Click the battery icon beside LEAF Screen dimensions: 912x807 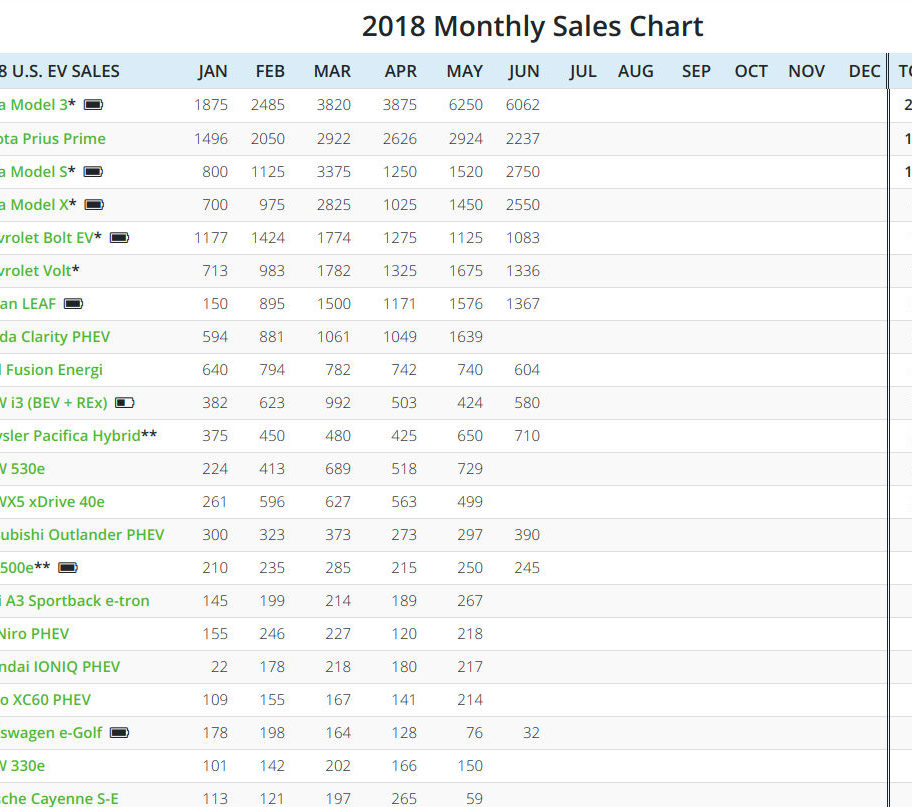[x=74, y=304]
